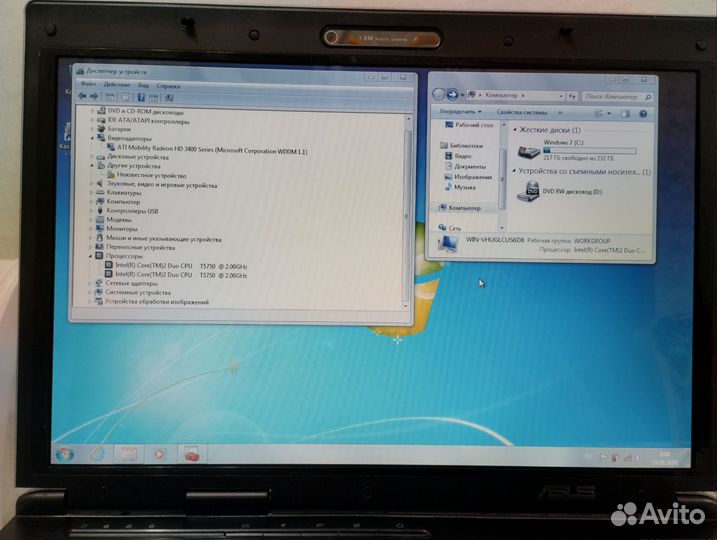
Task: Click the Windows 7 (C:) drive icon
Action: 527,152
